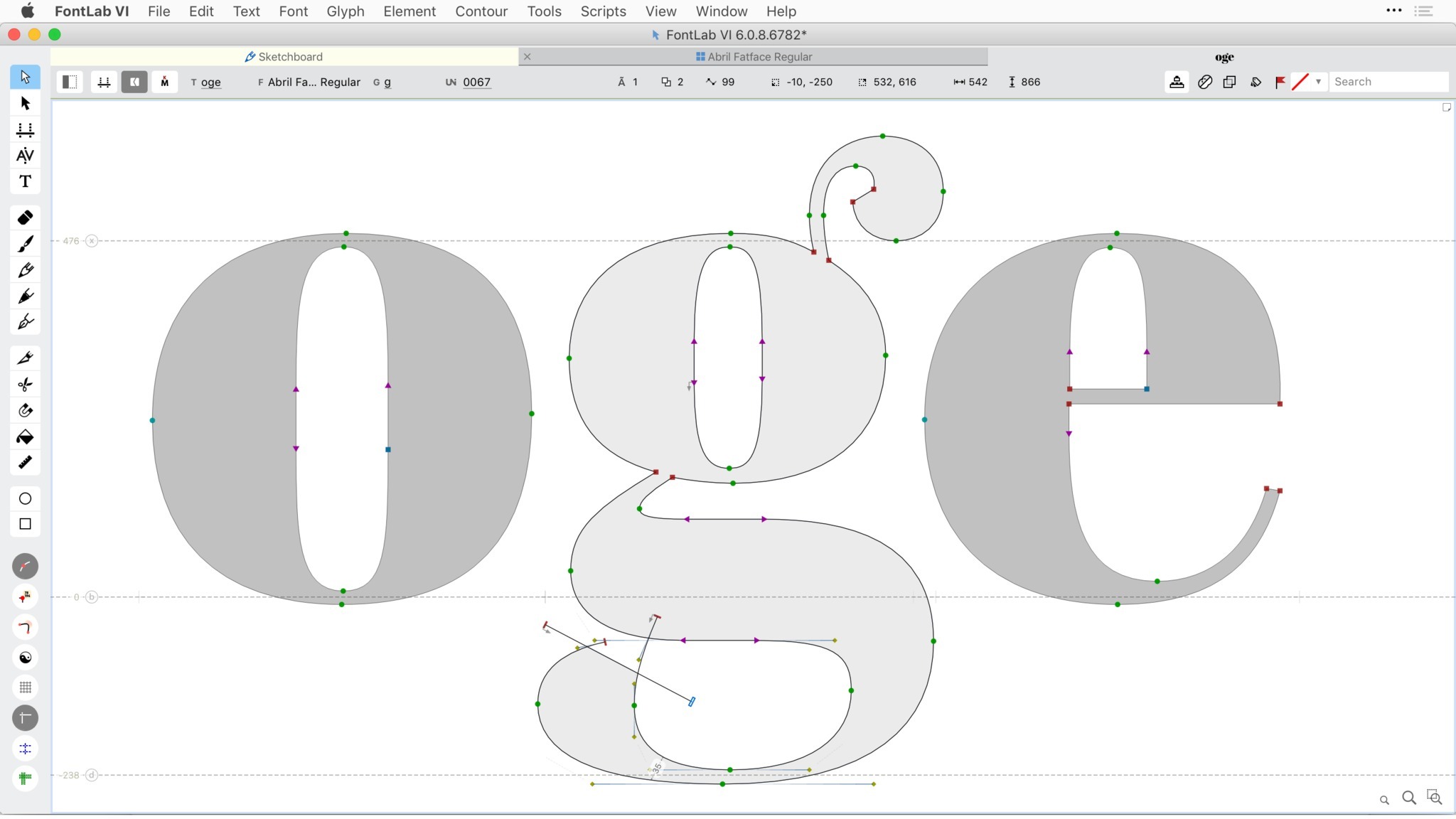
Task: Select the red stroke color swatch
Action: coord(1302,82)
